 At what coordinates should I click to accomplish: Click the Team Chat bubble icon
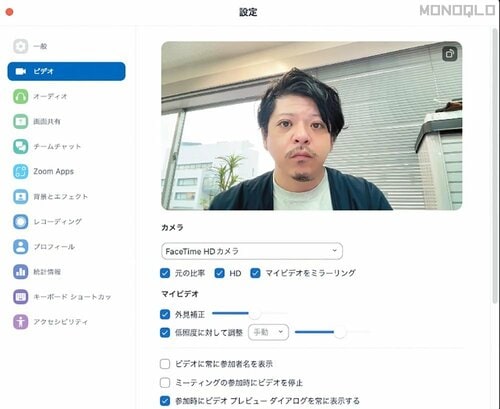click(21, 146)
